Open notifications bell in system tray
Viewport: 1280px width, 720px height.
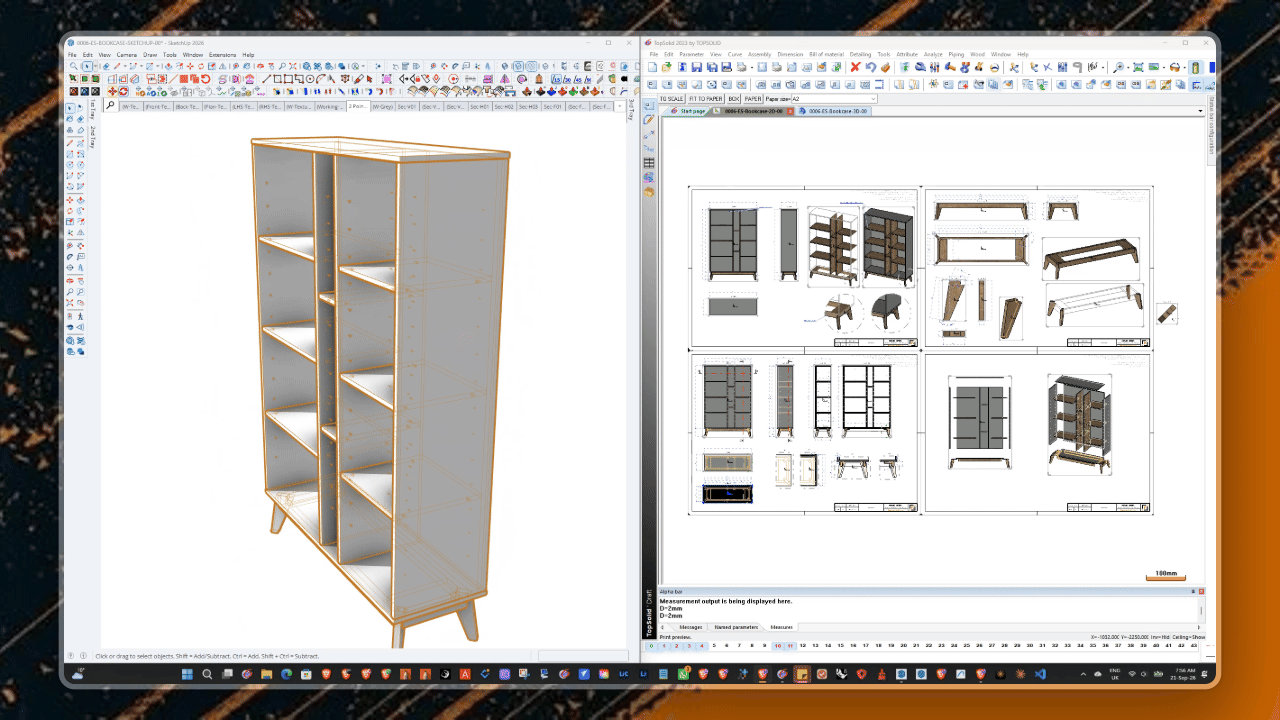click(1204, 675)
